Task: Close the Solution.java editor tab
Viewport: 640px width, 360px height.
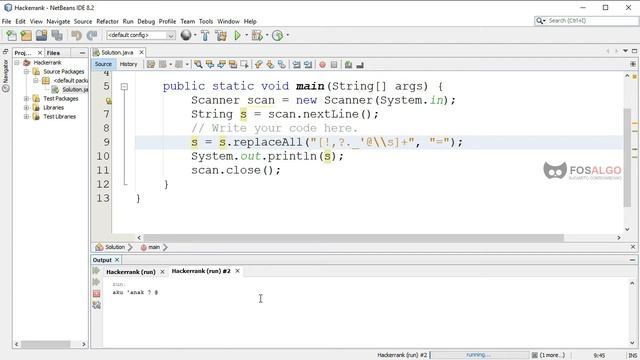Action: pos(141,52)
